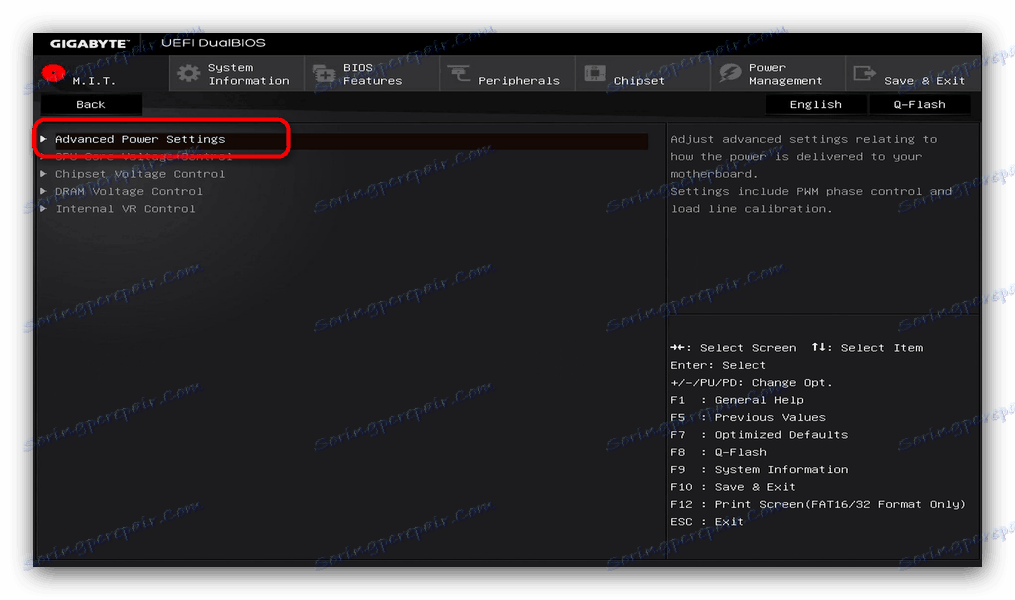Click the System Information gear icon
Image resolution: width=1015 pixels, height=600 pixels.
188,73
